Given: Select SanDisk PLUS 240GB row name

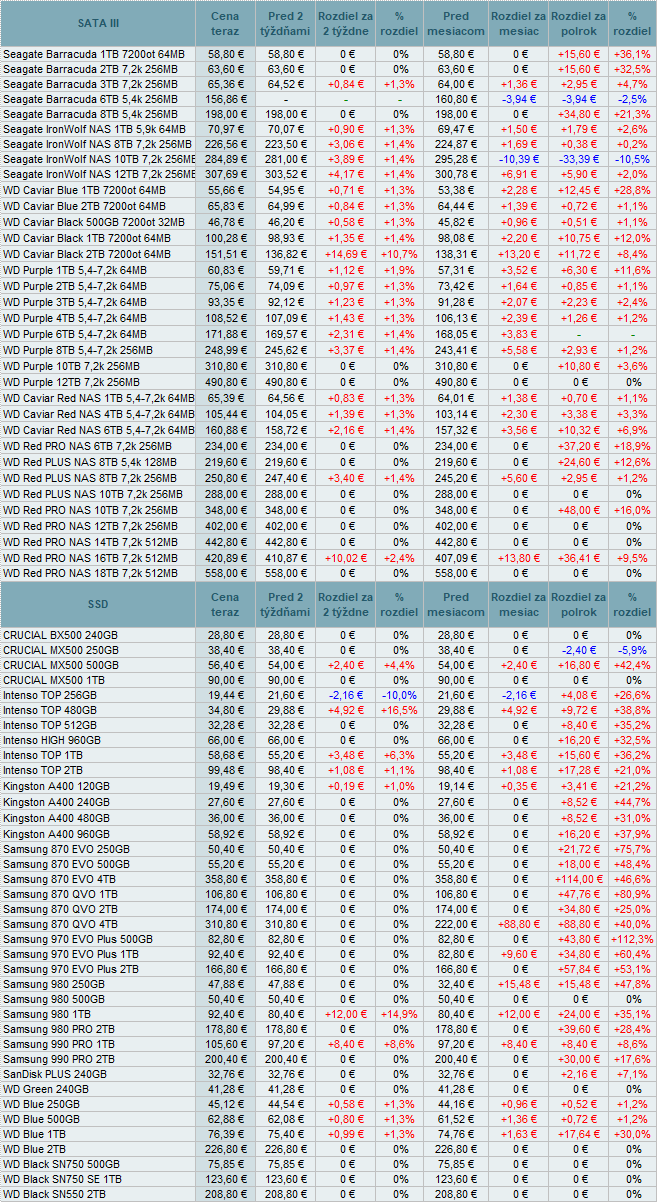Looking at the screenshot, I should coord(54,1075).
